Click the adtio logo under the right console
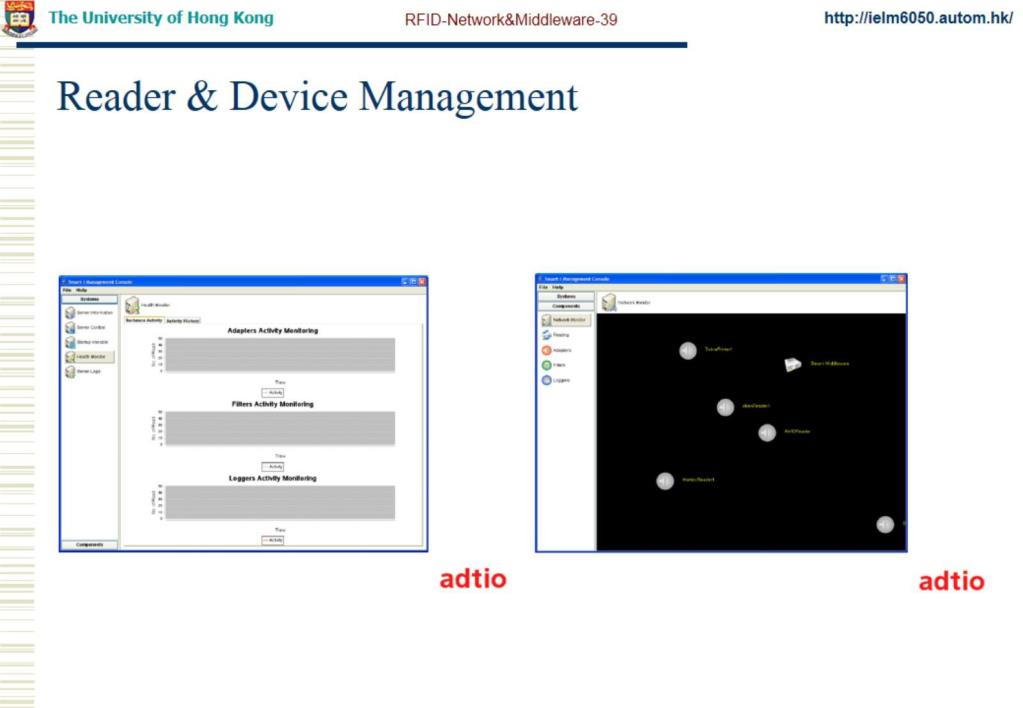Viewport: 1023px width, 708px height. pos(951,581)
